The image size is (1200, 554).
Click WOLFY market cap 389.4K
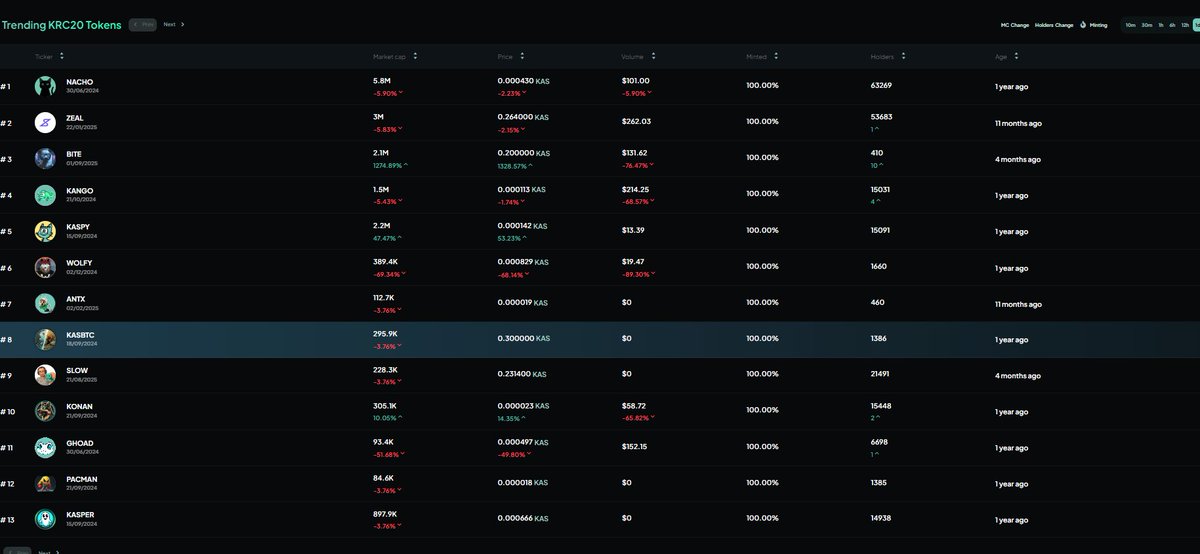click(386, 261)
